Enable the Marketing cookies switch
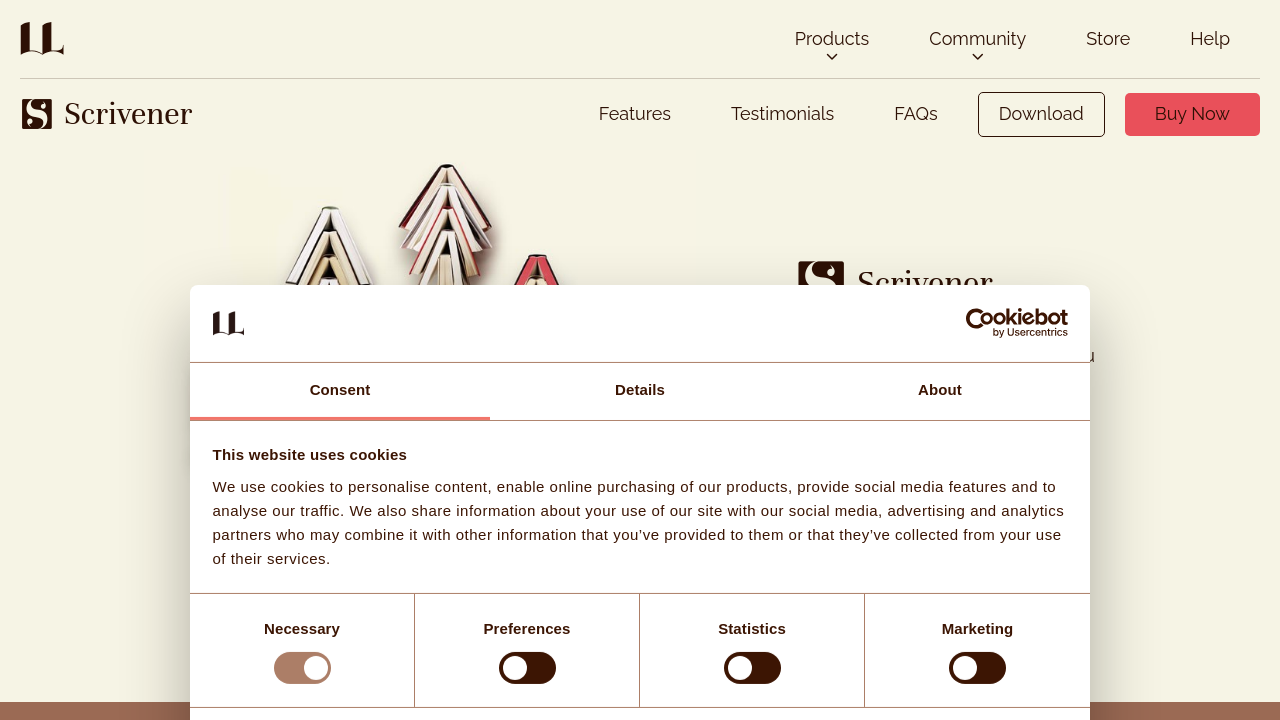Screen dimensions: 1280x720 point(977,668)
